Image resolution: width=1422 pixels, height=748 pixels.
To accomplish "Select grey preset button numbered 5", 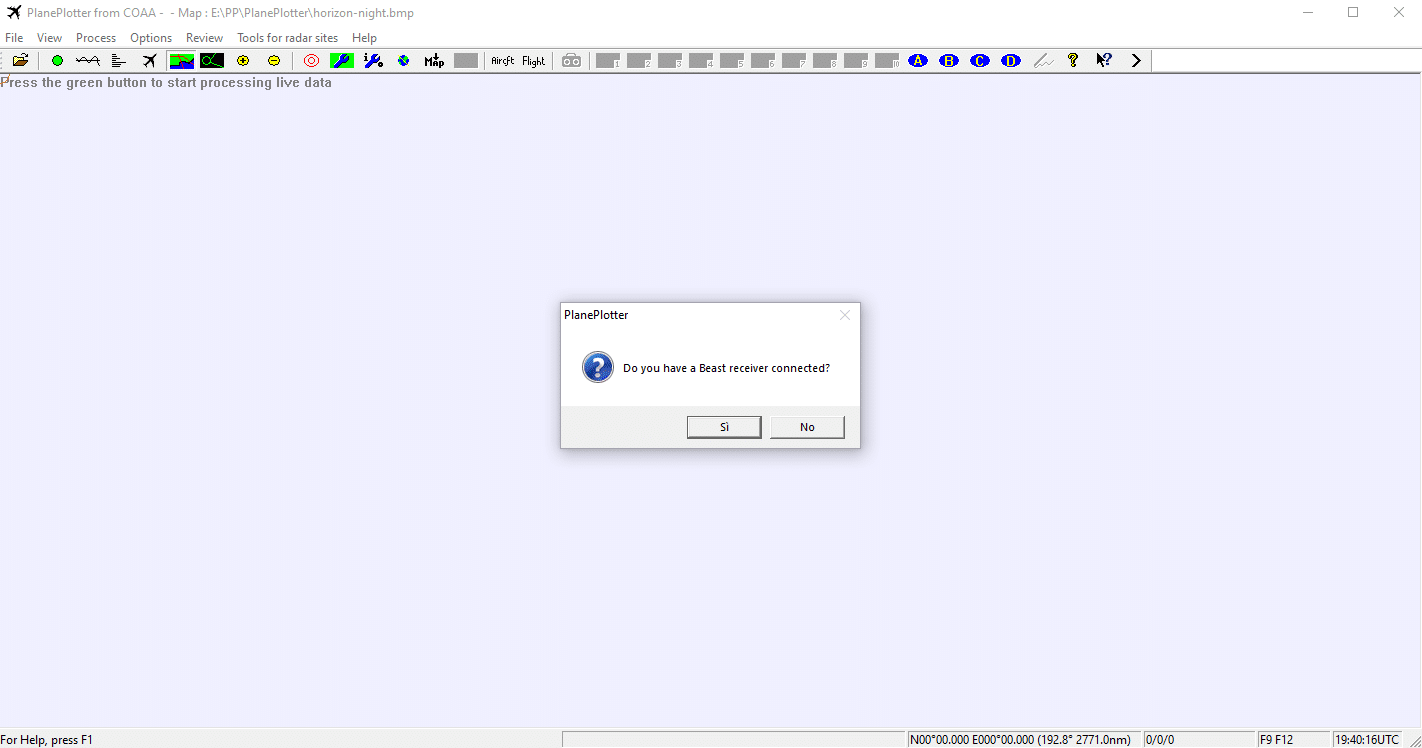I will point(732,61).
